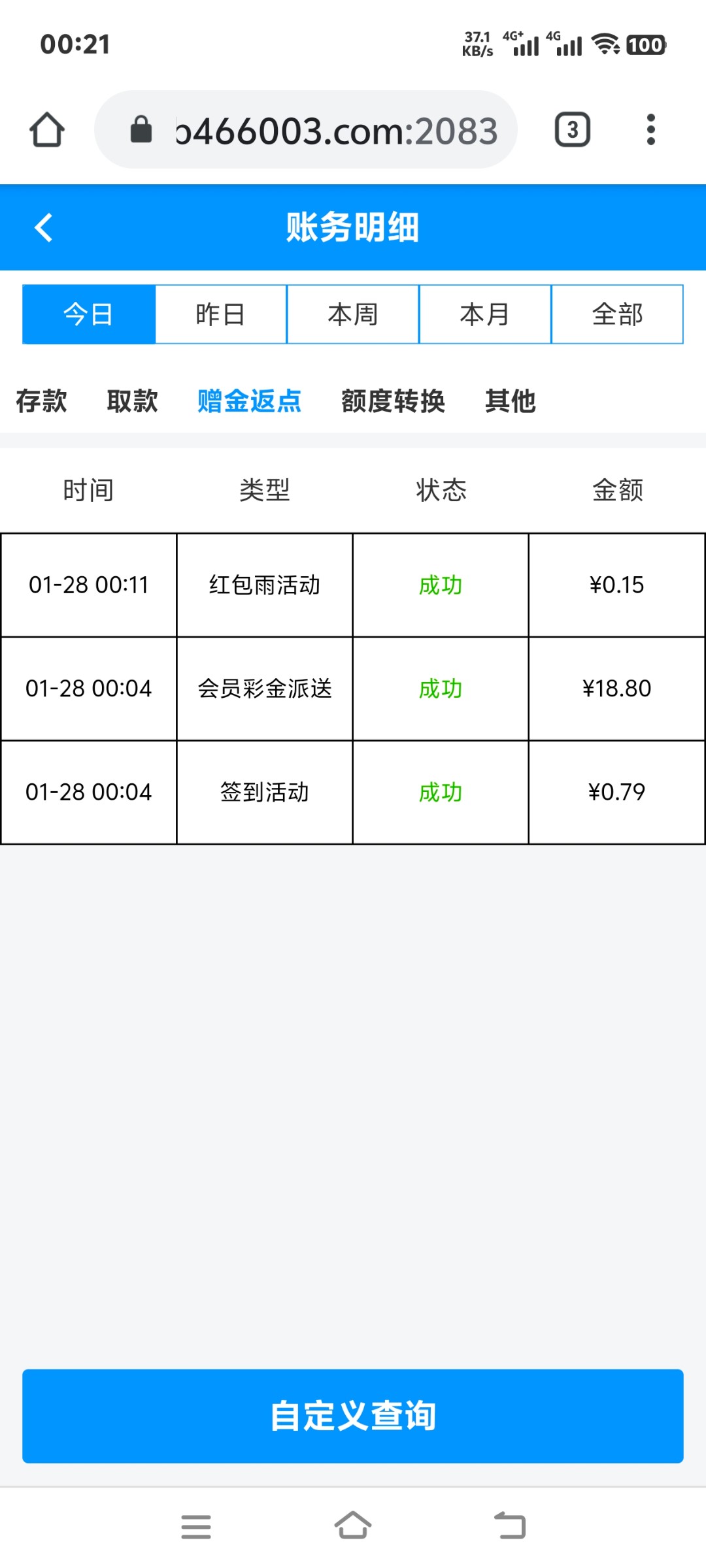This screenshot has height=1568, width=706.
Task: Tap the browser home icon
Action: point(47,130)
